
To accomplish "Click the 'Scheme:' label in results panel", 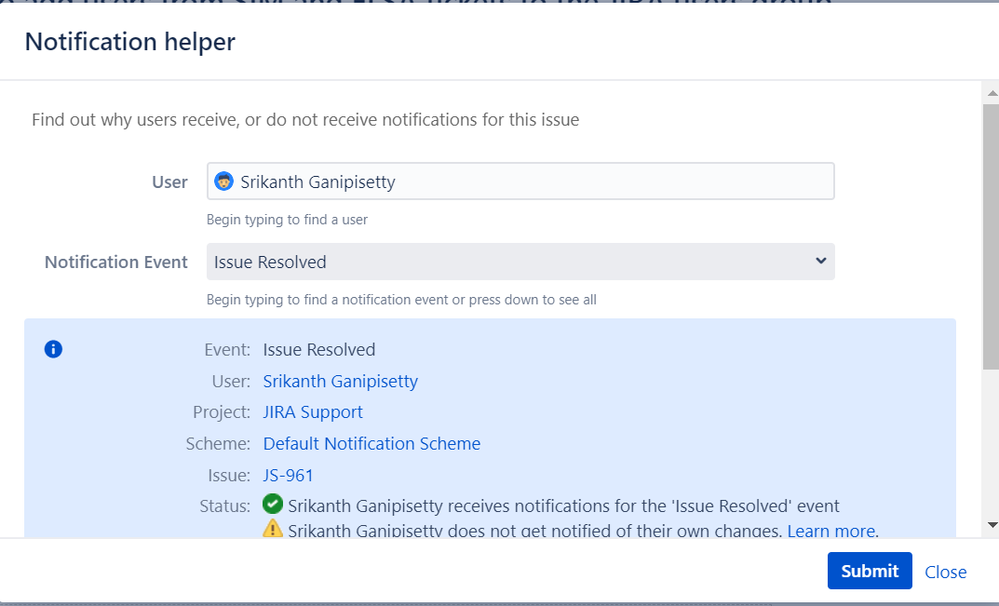I will coord(218,444).
